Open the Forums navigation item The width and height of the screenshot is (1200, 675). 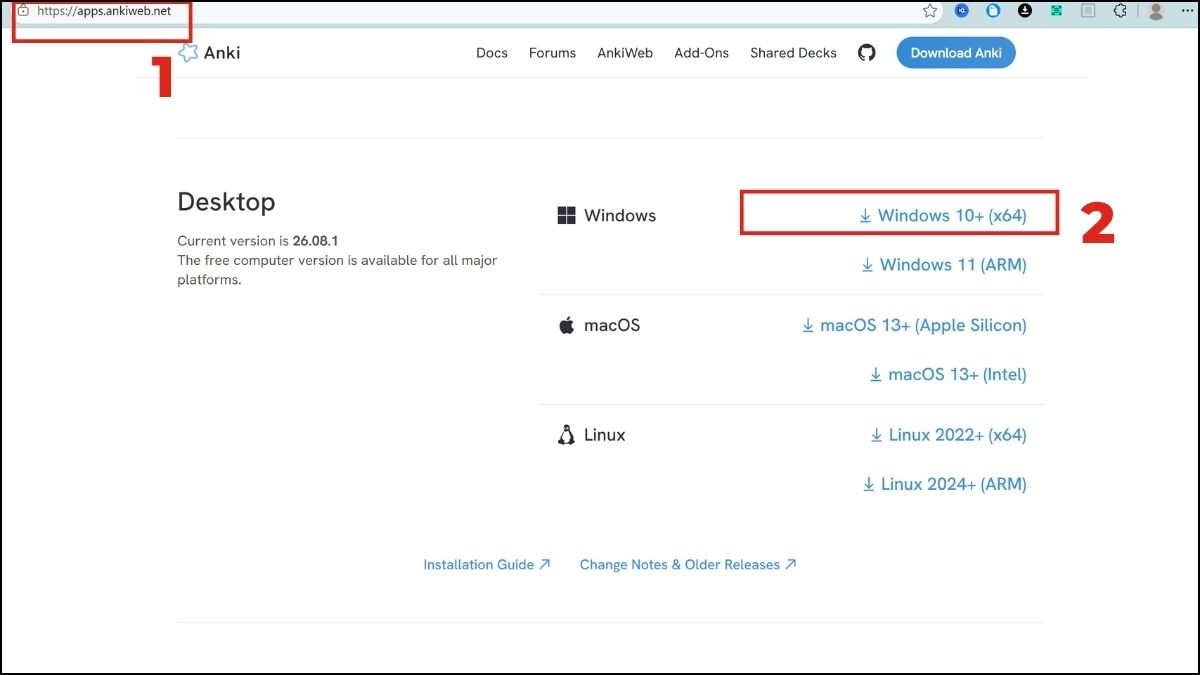pos(552,53)
